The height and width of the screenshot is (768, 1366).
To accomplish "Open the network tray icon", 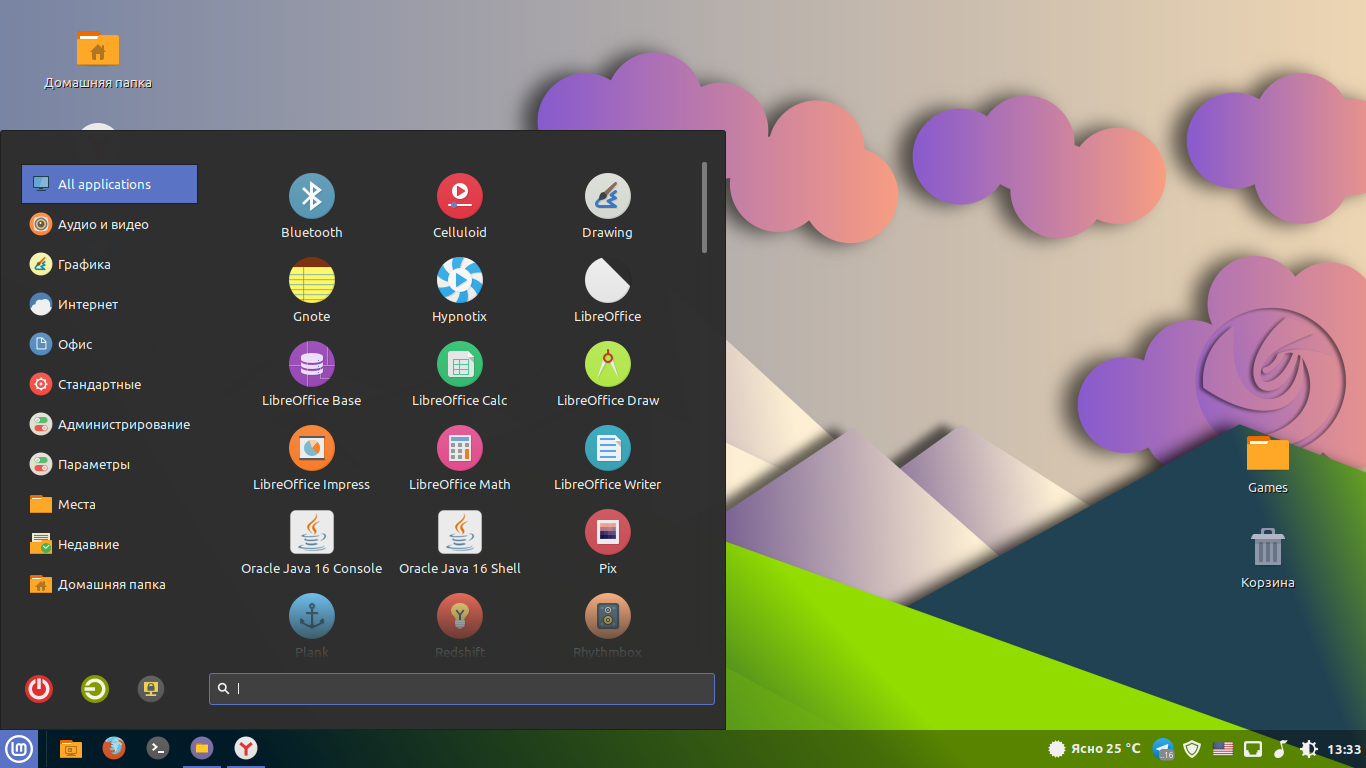I will tap(1252, 748).
